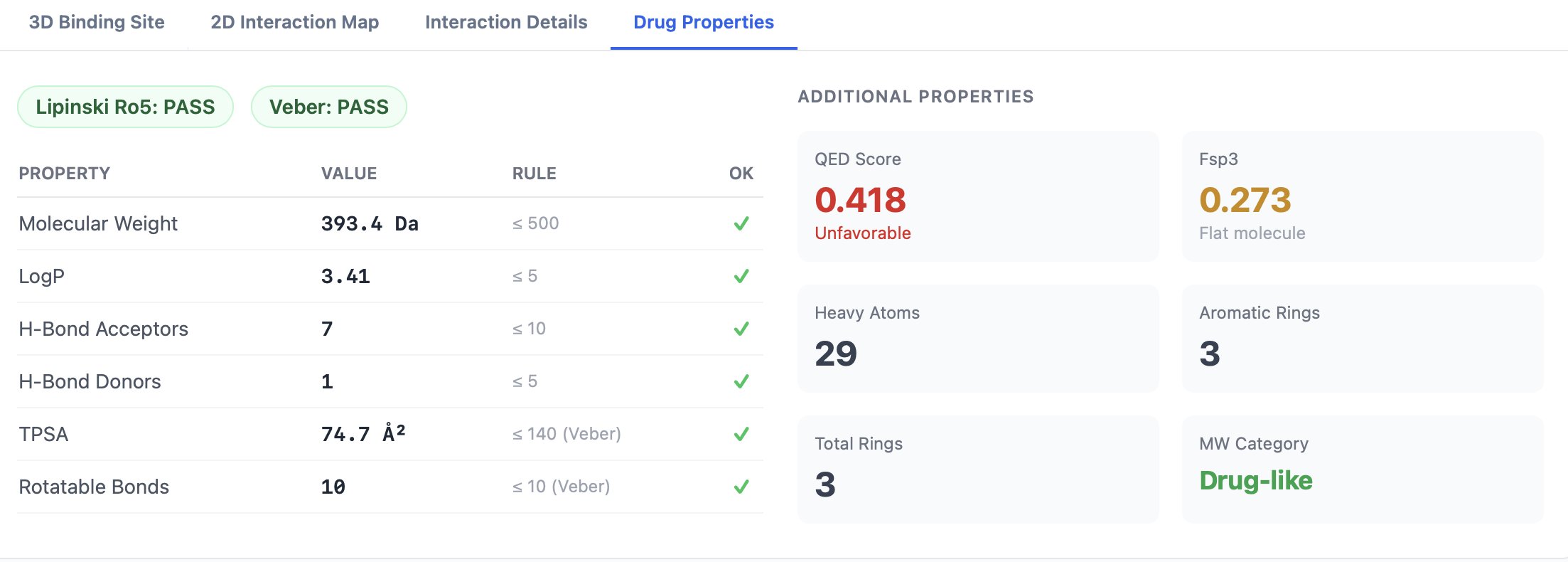Image resolution: width=1568 pixels, height=562 pixels.
Task: Click the H-Bond Acceptors checkmark icon
Action: [x=741, y=329]
